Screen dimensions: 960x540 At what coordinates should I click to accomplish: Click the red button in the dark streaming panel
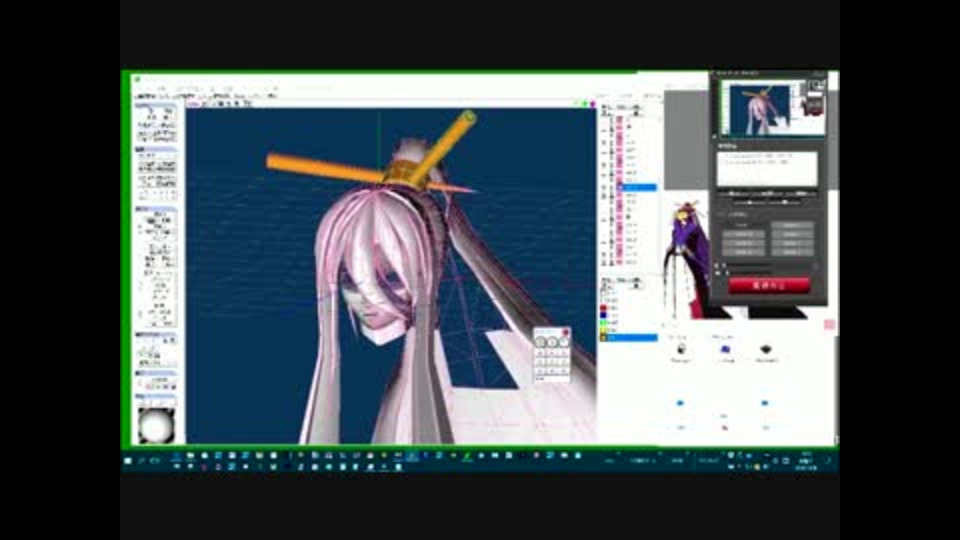pos(769,285)
